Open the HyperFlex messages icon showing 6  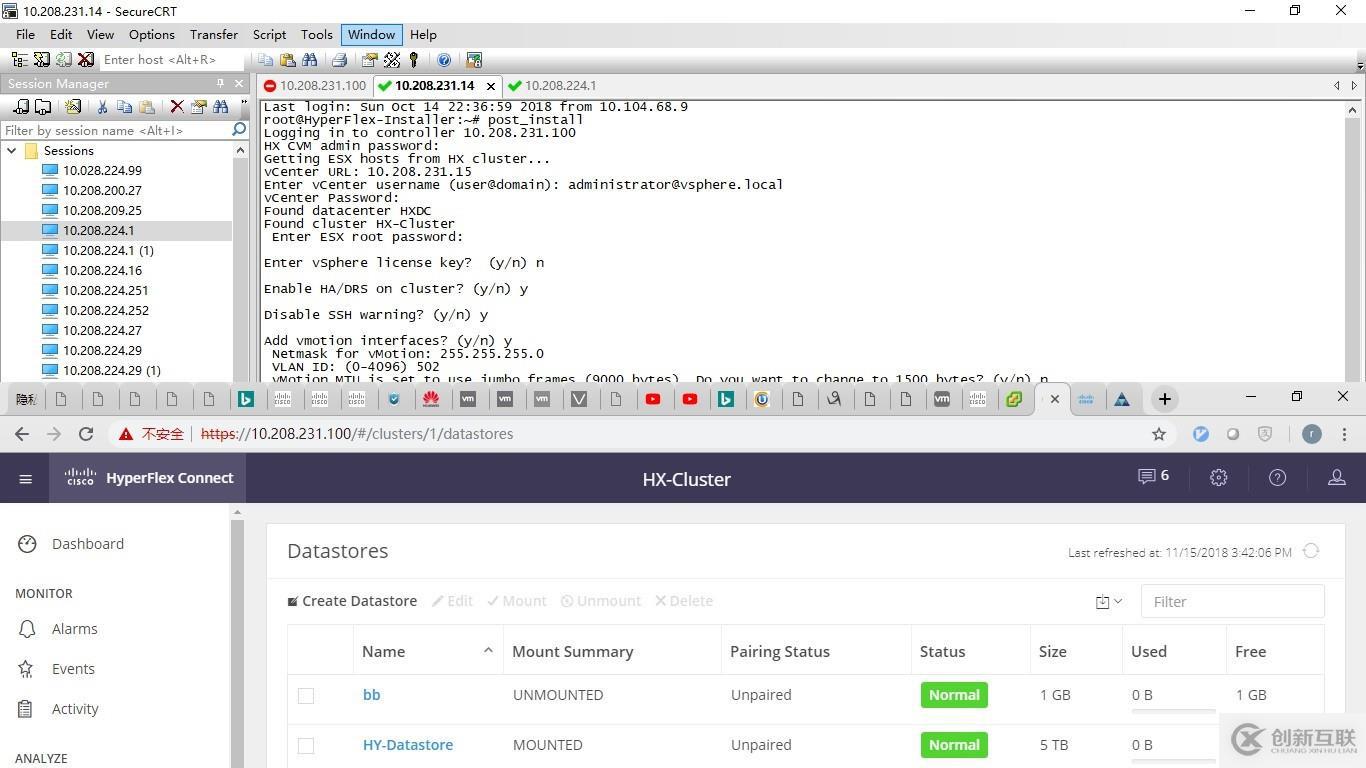click(x=1153, y=476)
